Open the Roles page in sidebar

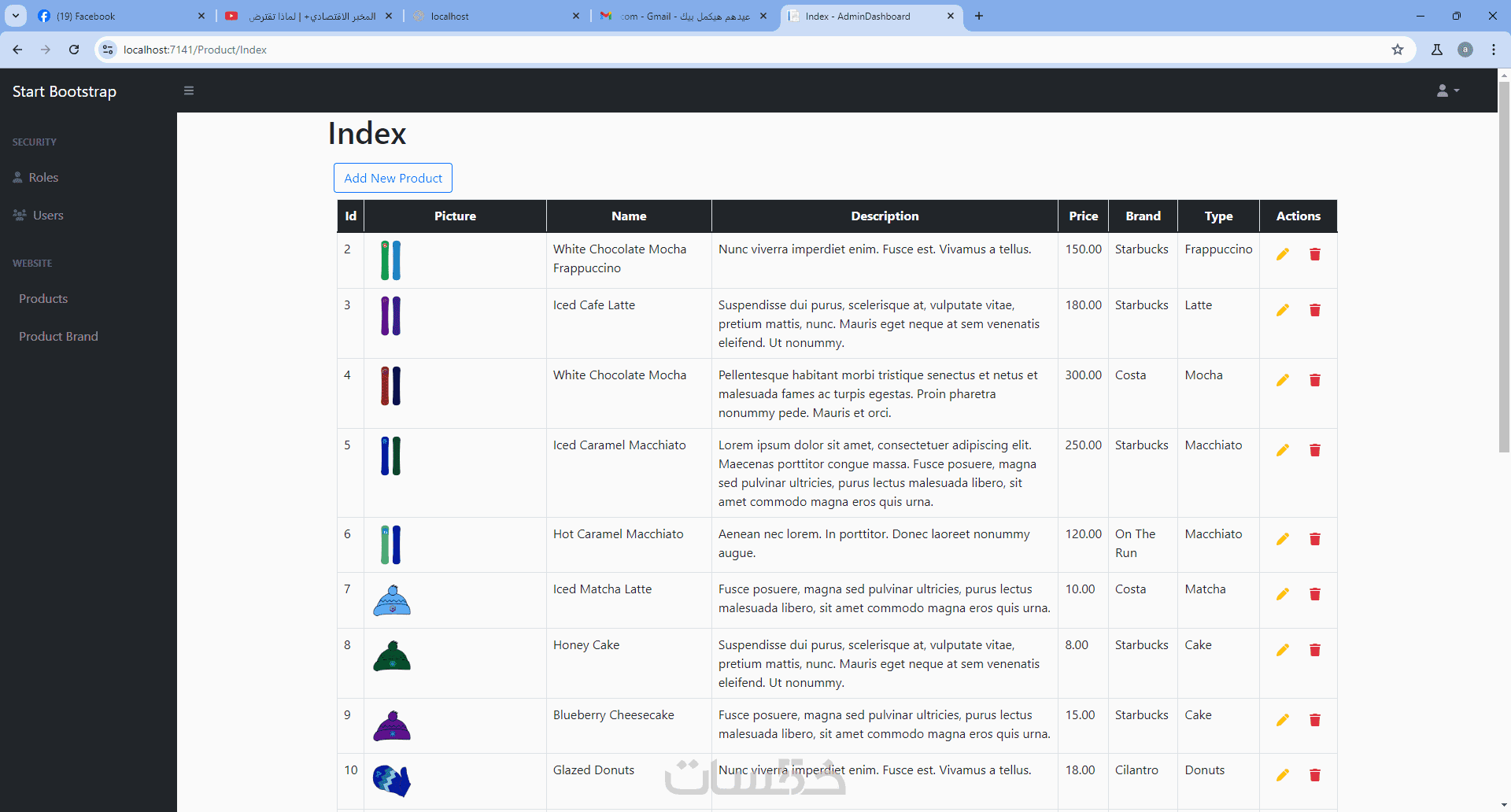point(43,177)
